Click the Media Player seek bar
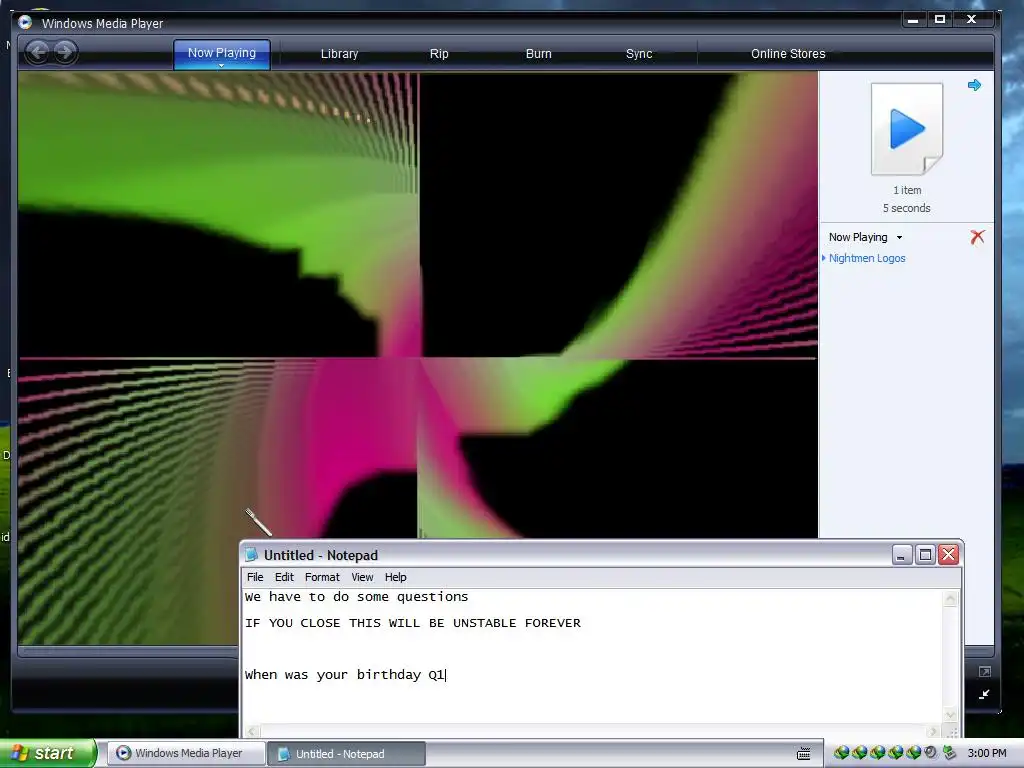 pyautogui.click(x=128, y=650)
